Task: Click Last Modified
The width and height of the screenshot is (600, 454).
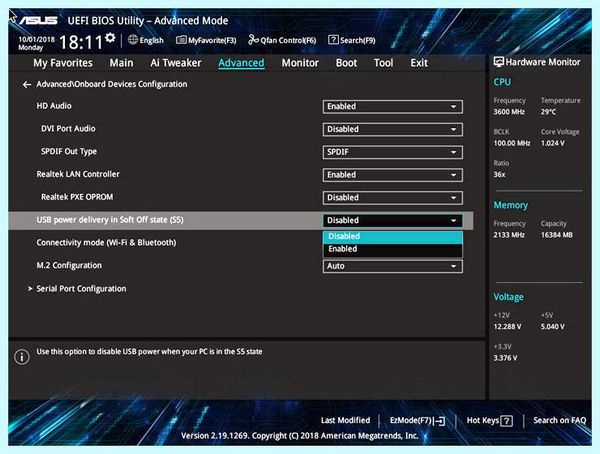Action: pyautogui.click(x=346, y=420)
